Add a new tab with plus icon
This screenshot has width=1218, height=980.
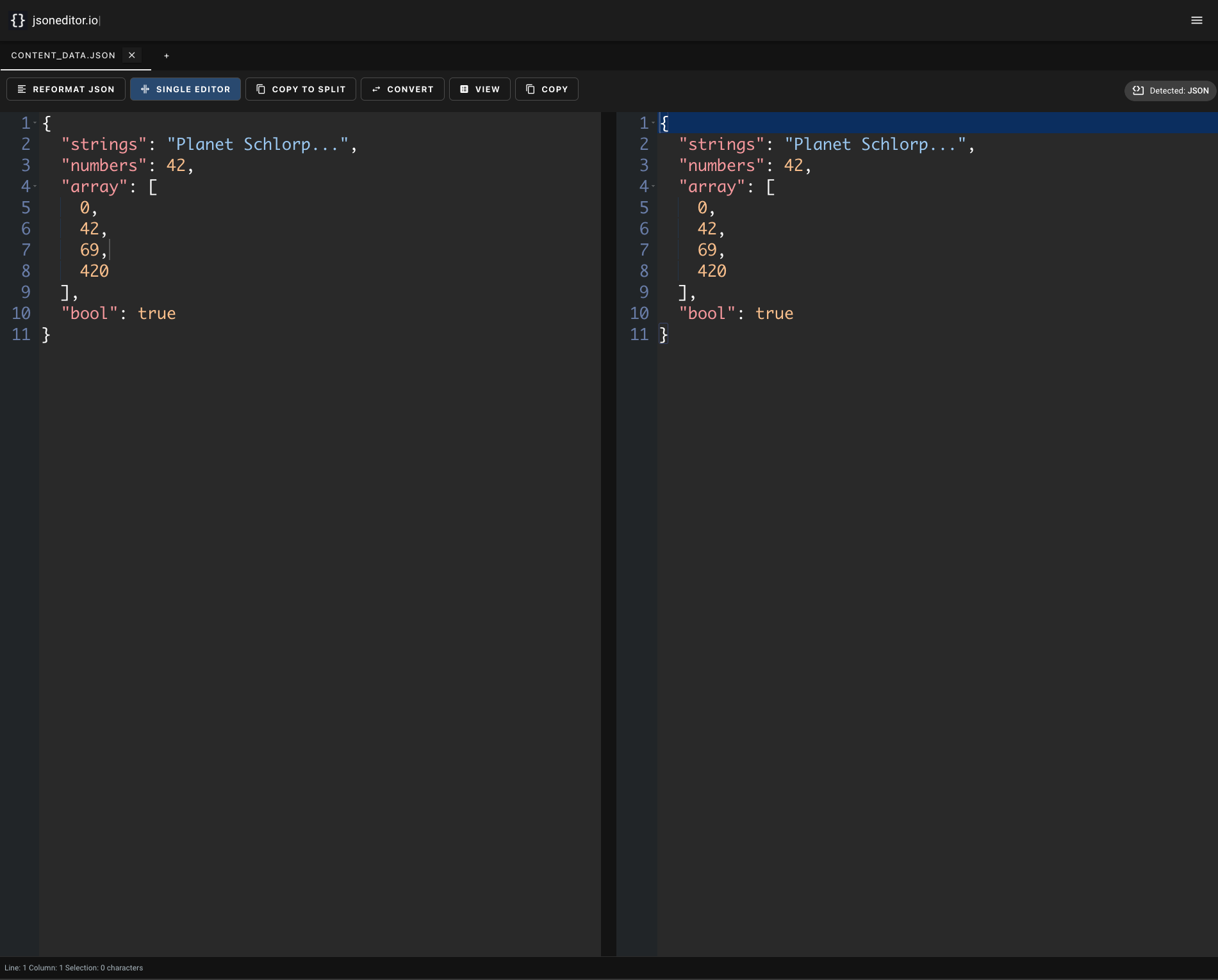(x=167, y=56)
